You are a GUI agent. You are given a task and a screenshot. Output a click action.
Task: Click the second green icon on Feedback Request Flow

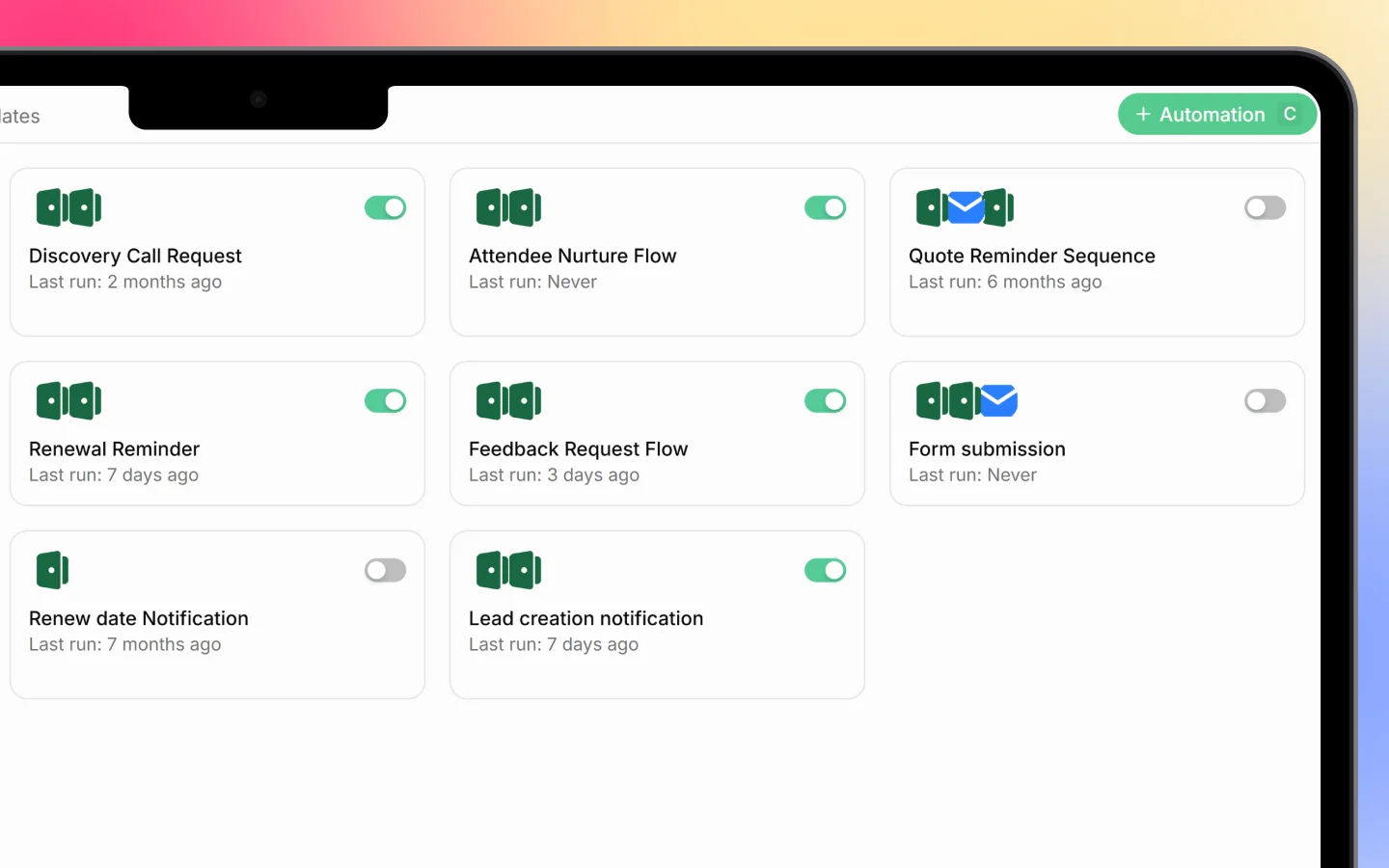pos(525,400)
